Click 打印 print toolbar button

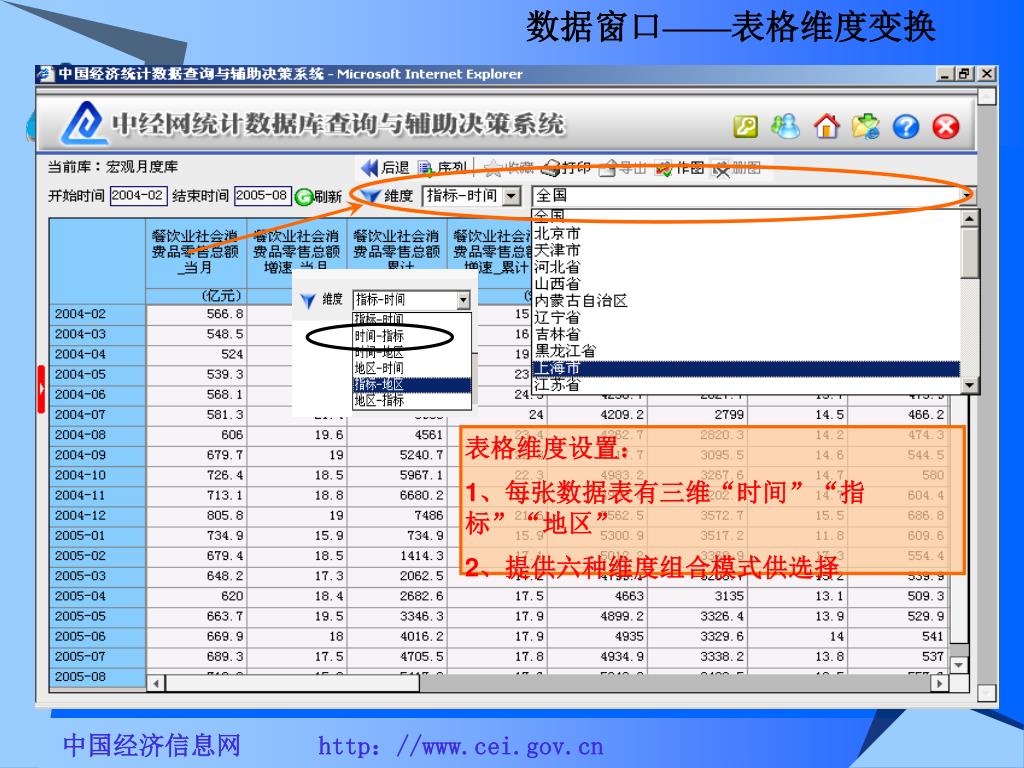point(566,168)
